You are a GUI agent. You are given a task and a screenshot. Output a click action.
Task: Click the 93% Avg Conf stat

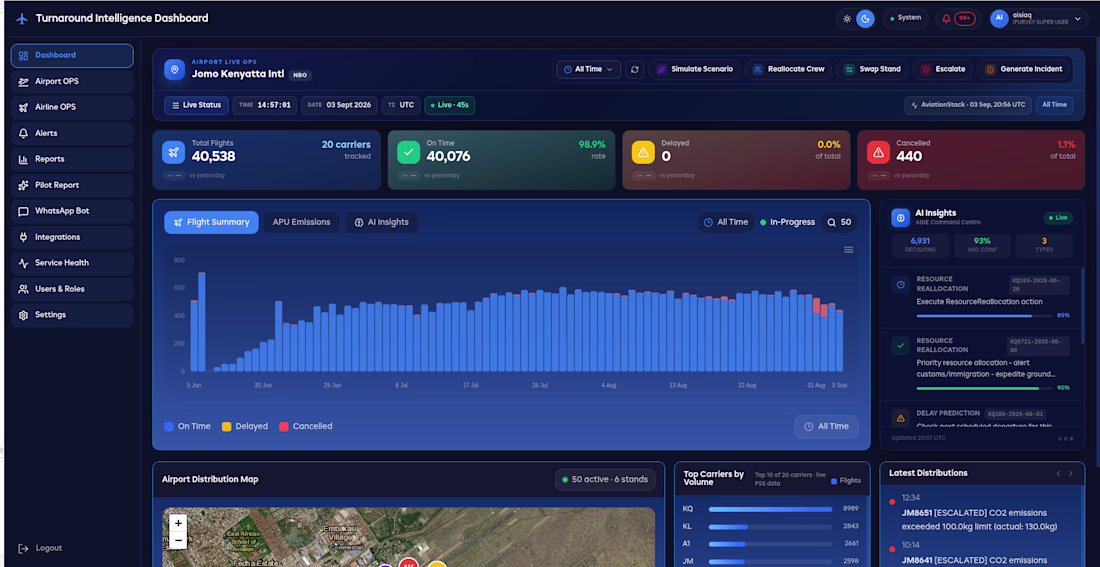click(x=982, y=246)
